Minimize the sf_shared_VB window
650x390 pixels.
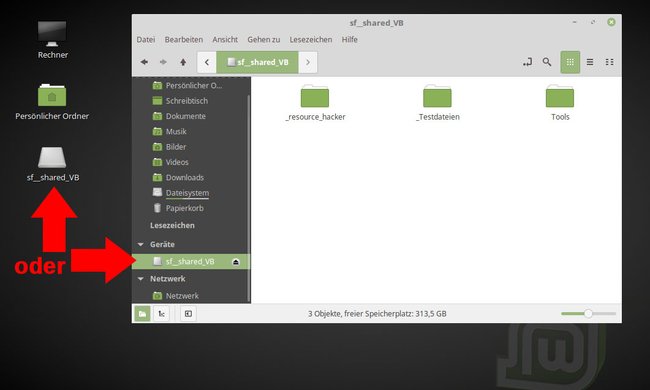(x=575, y=22)
